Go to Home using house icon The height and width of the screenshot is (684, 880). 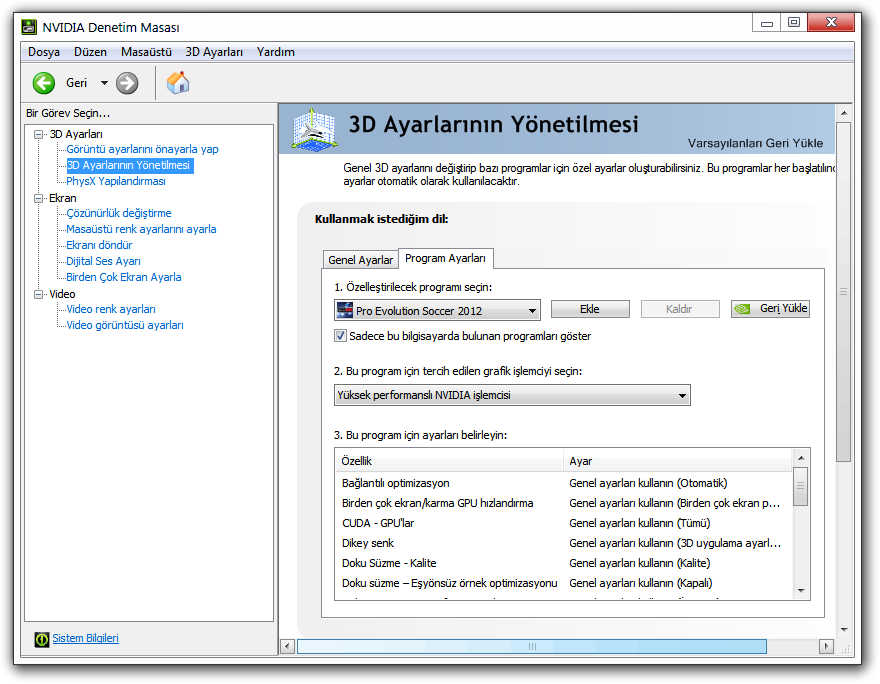(178, 83)
